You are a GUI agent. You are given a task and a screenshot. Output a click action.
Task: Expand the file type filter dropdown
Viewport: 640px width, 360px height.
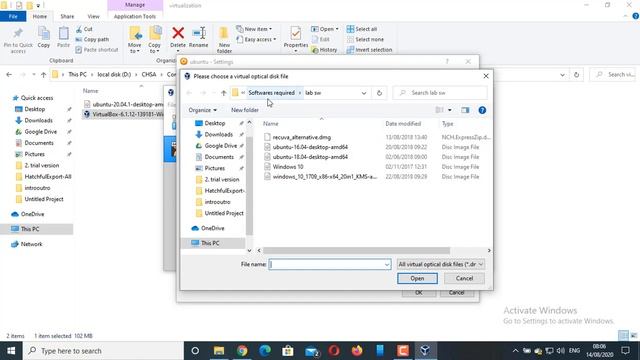pos(481,264)
